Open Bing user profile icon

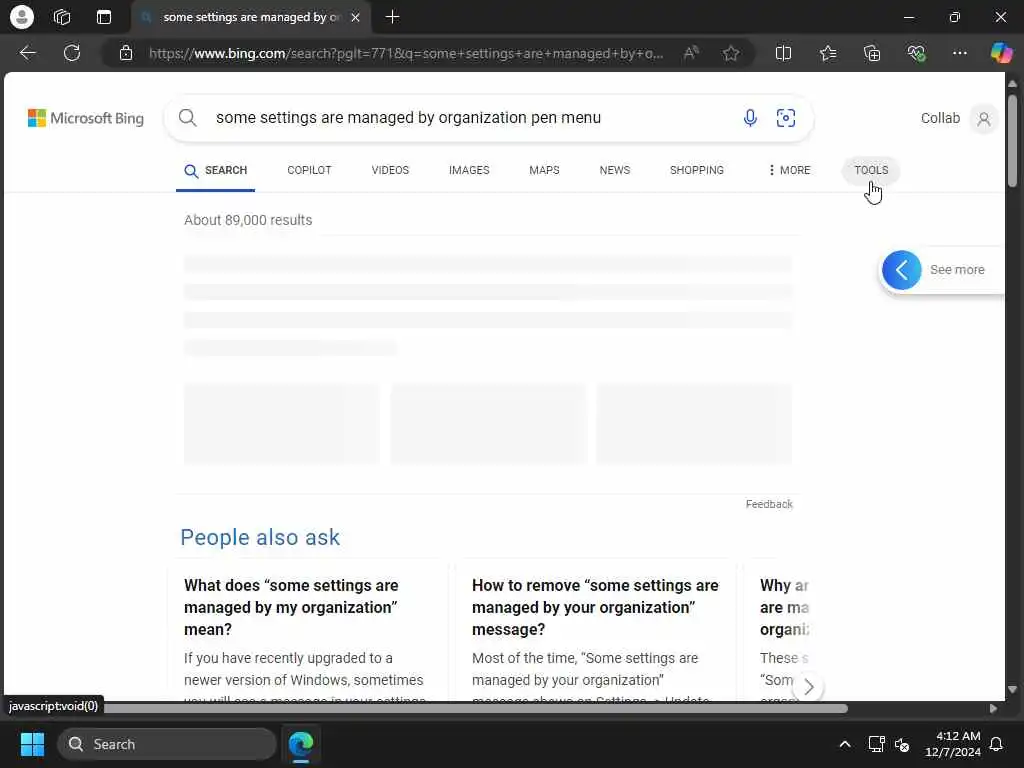(984, 119)
